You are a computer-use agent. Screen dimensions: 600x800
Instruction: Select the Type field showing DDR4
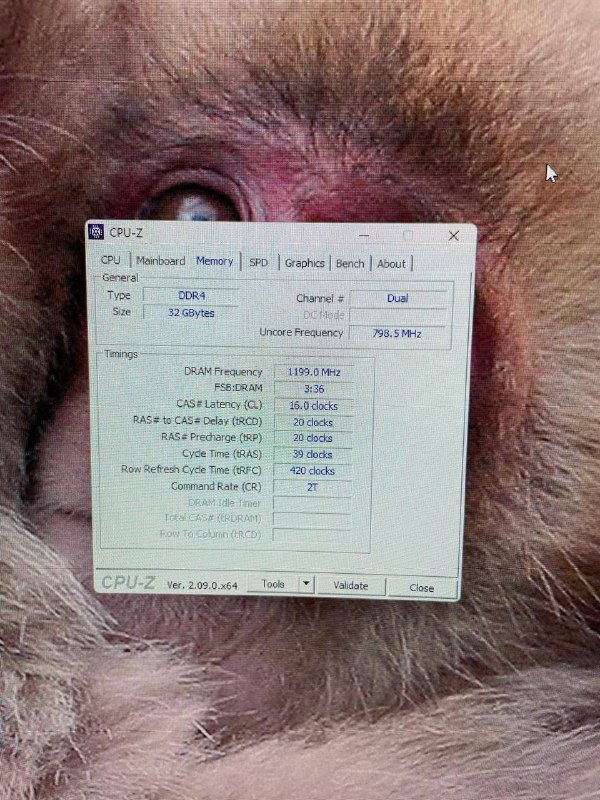coord(190,295)
